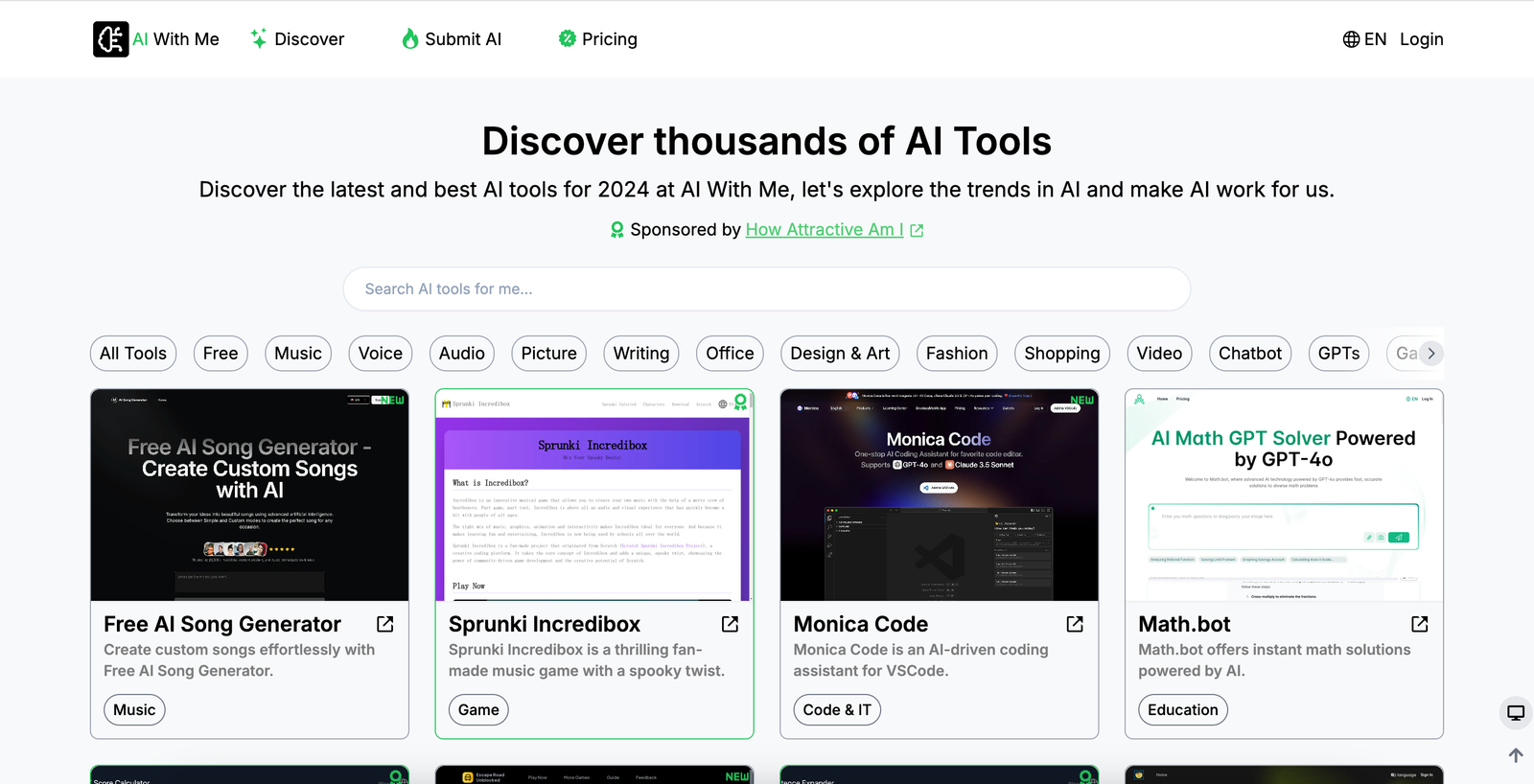Open the Free AI Song Generator thumbnail

click(249, 495)
